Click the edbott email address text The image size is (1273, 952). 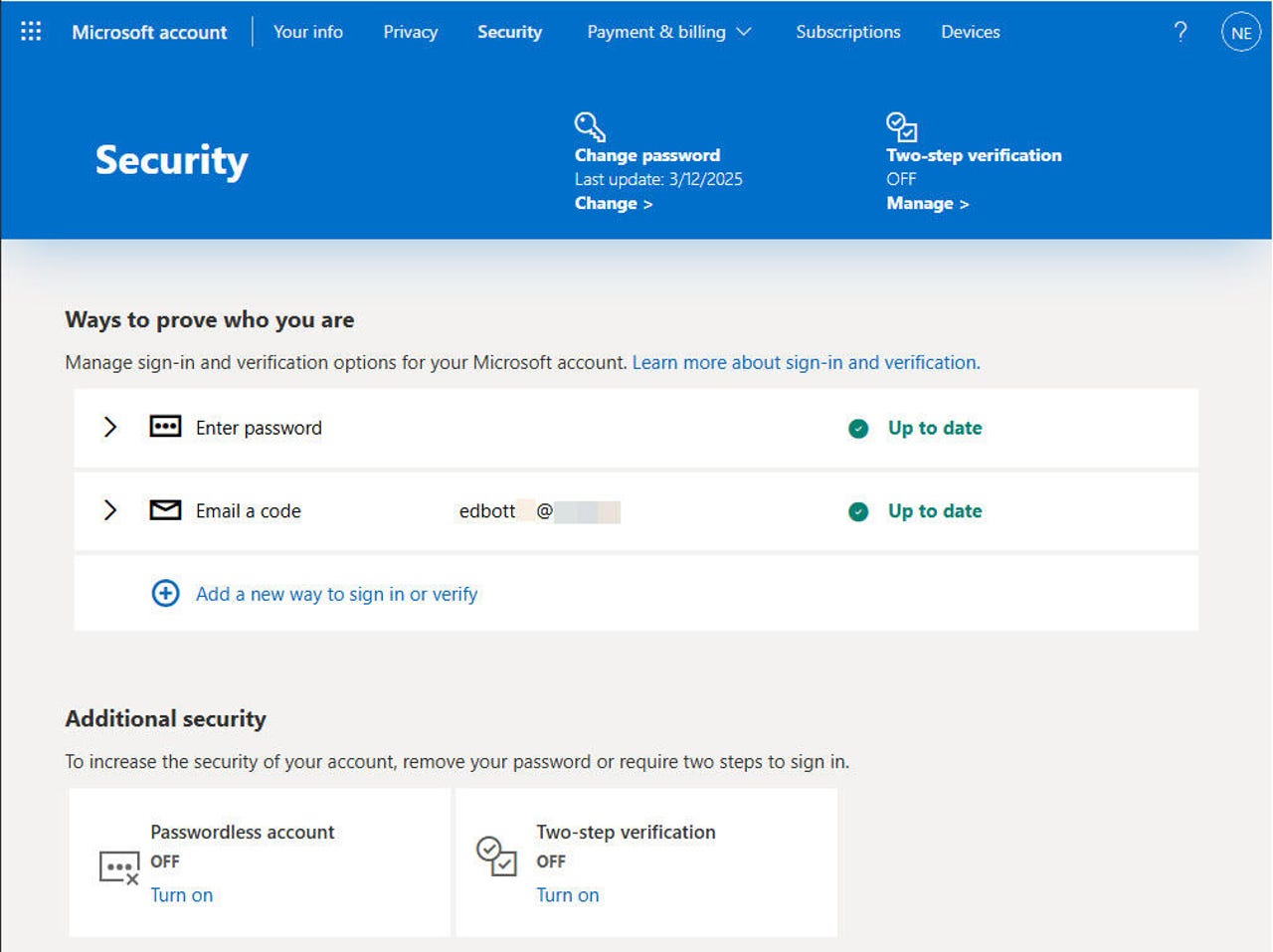539,511
